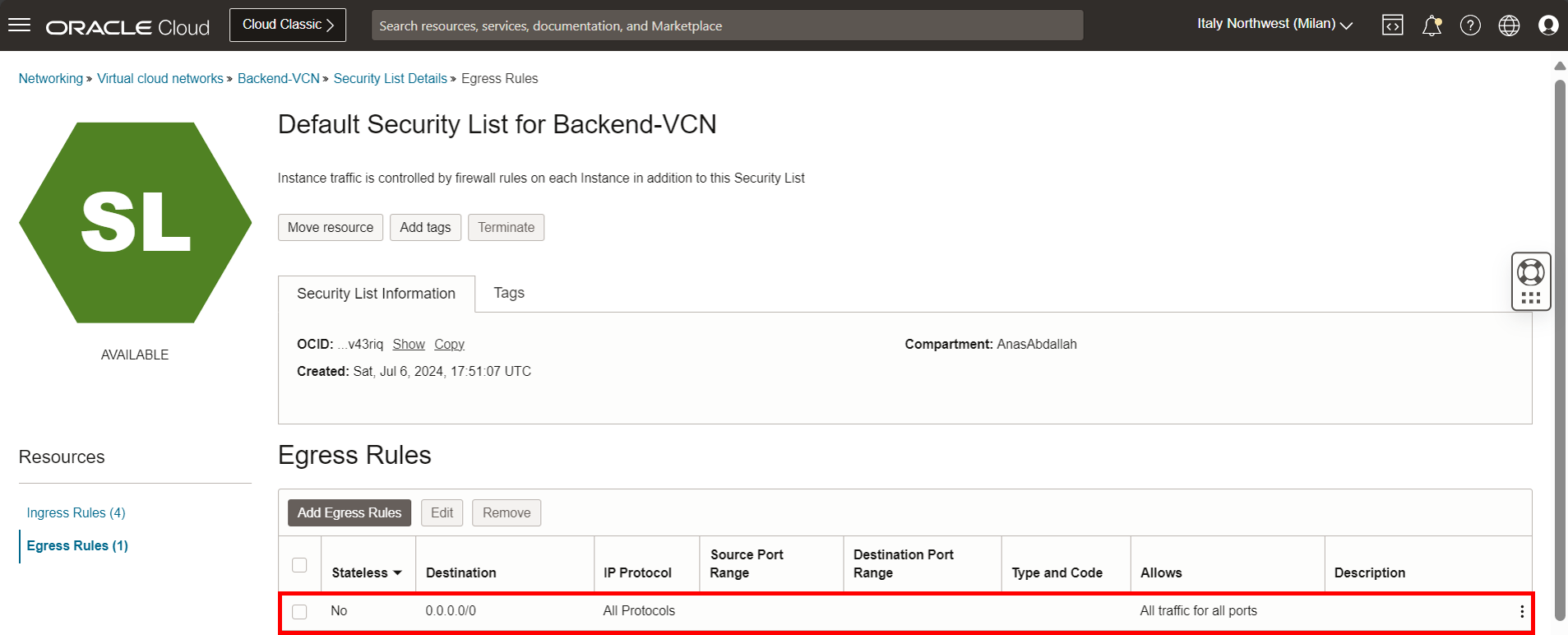
Task: Click the All Protocols cell
Action: tap(639, 610)
